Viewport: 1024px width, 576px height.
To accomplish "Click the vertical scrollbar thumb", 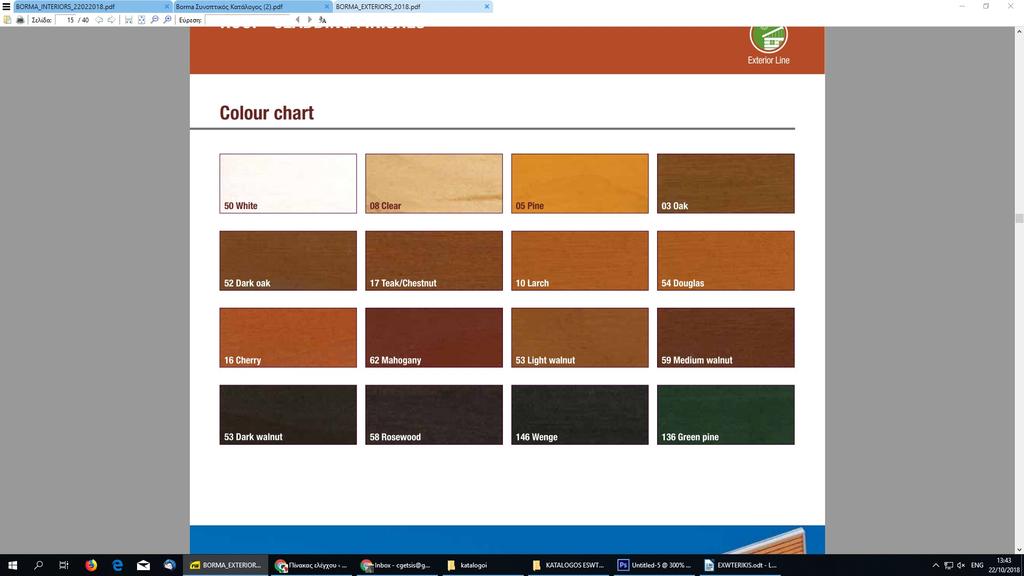I will [1019, 218].
